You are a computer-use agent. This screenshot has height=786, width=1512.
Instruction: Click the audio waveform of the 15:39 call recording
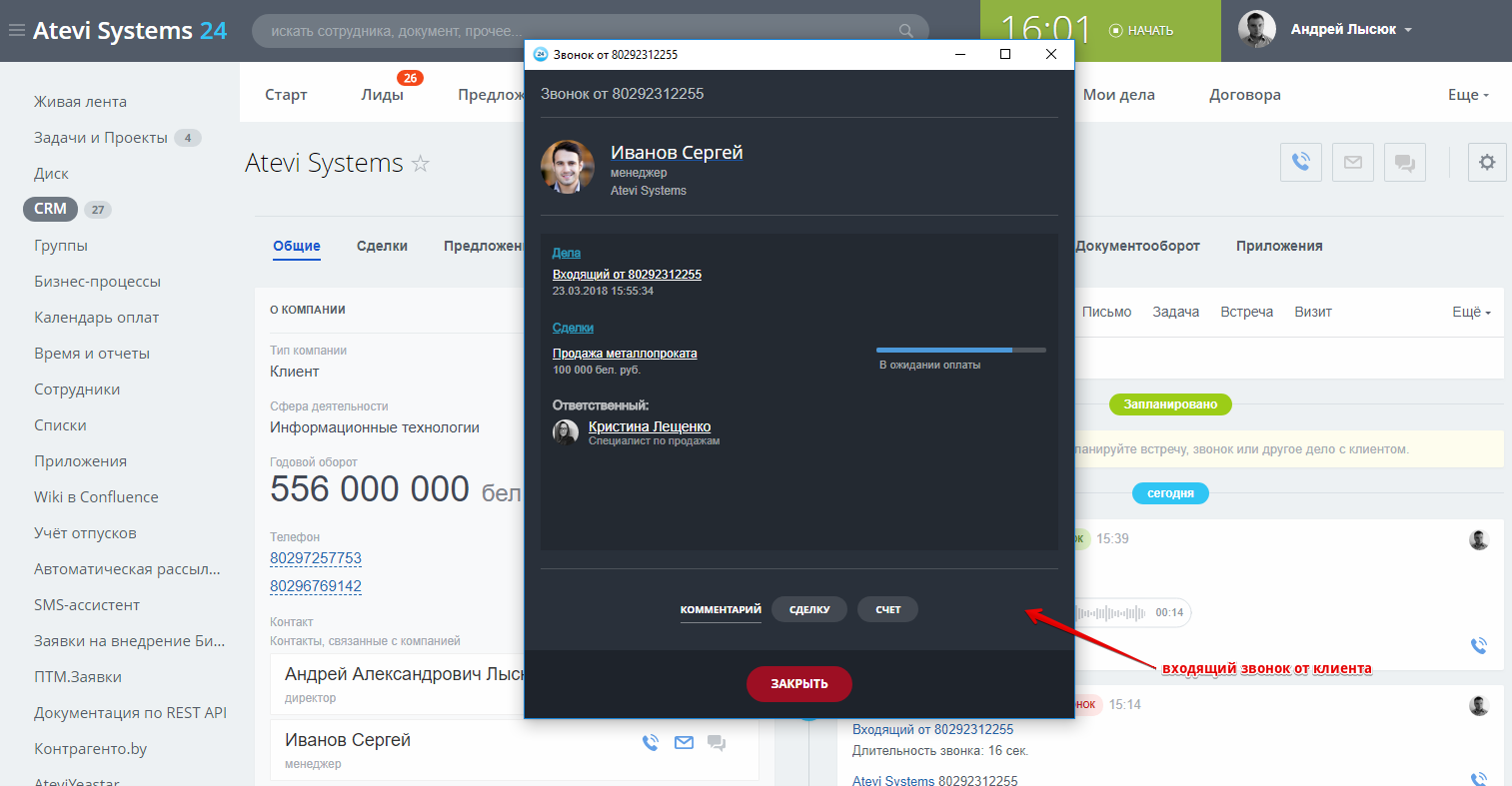pos(1110,613)
